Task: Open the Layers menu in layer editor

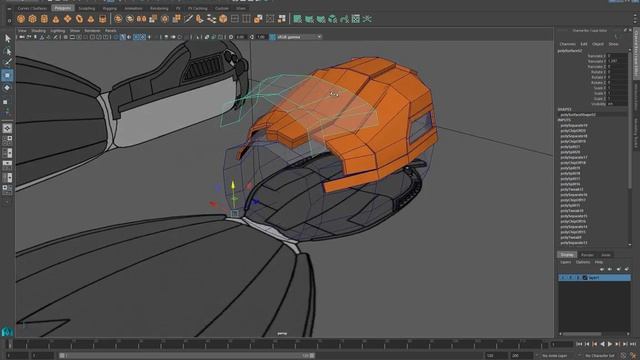Action: pos(566,262)
